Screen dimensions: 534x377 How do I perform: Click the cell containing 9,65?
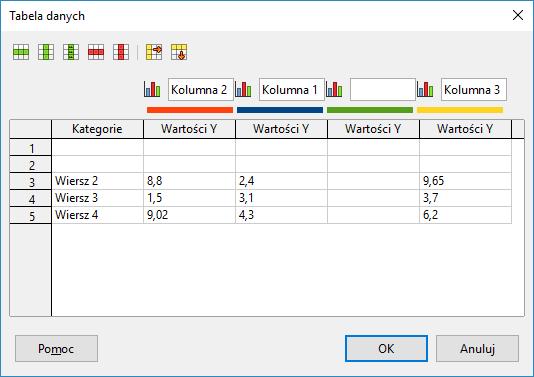(x=465, y=181)
